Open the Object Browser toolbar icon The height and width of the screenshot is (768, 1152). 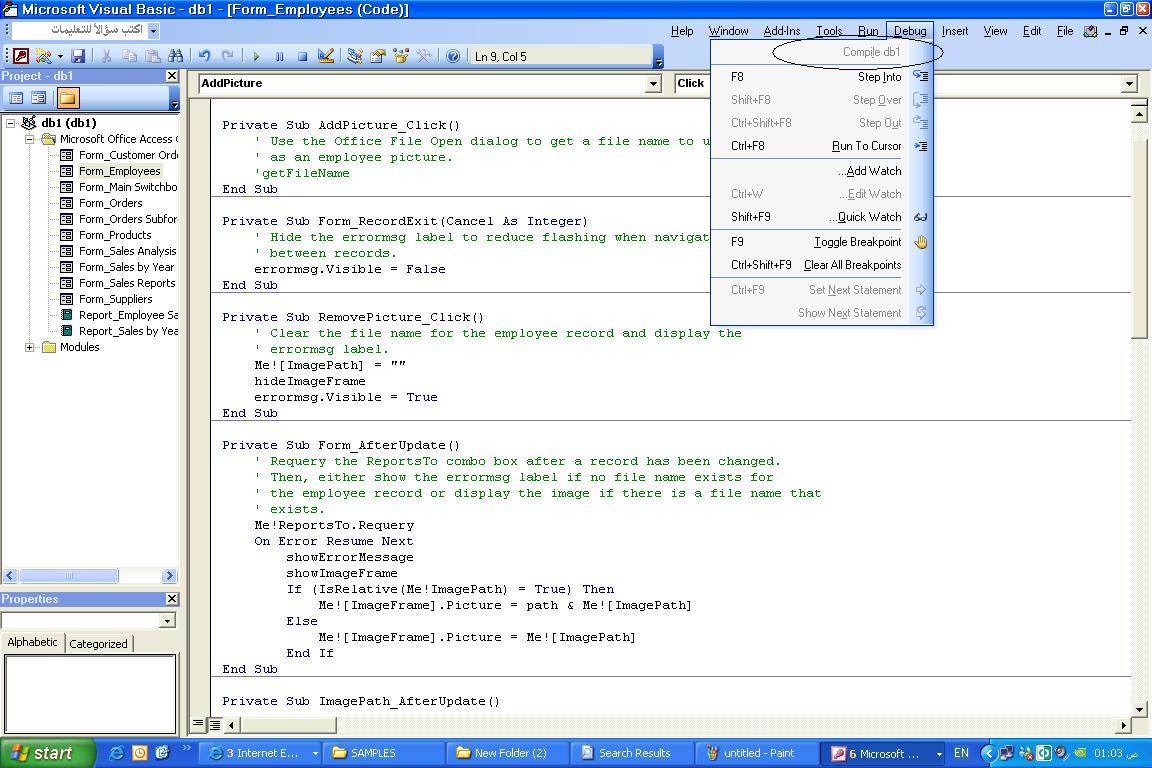coord(401,56)
